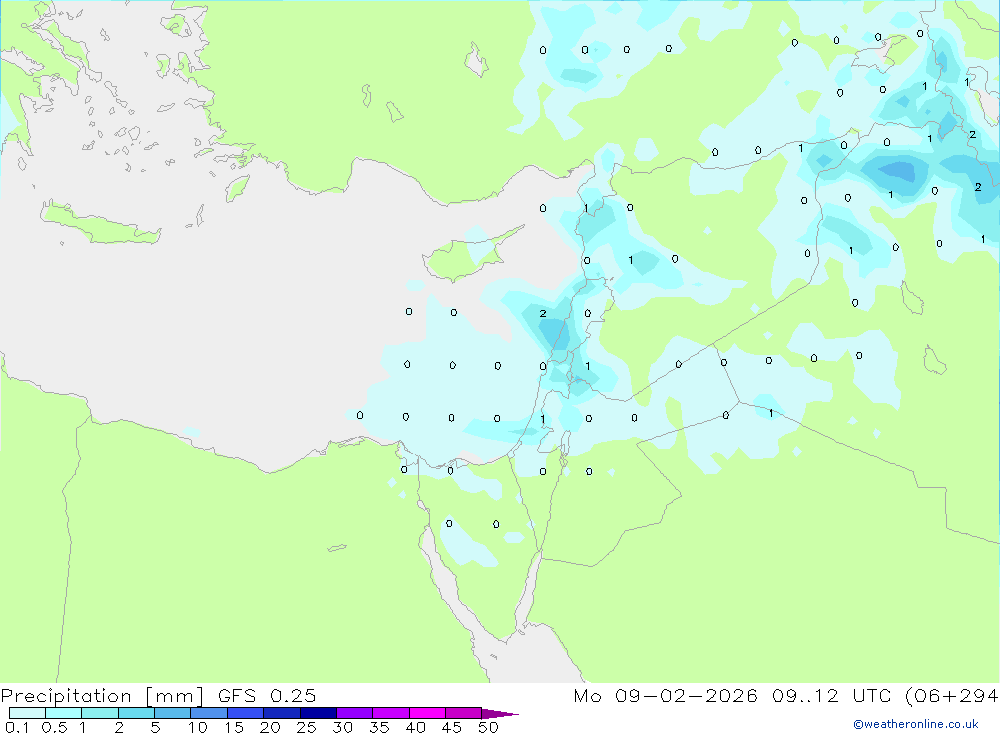This screenshot has height=733, width=1000.
Task: Select the 45–50 mm legend color swatch
Action: [x=464, y=713]
